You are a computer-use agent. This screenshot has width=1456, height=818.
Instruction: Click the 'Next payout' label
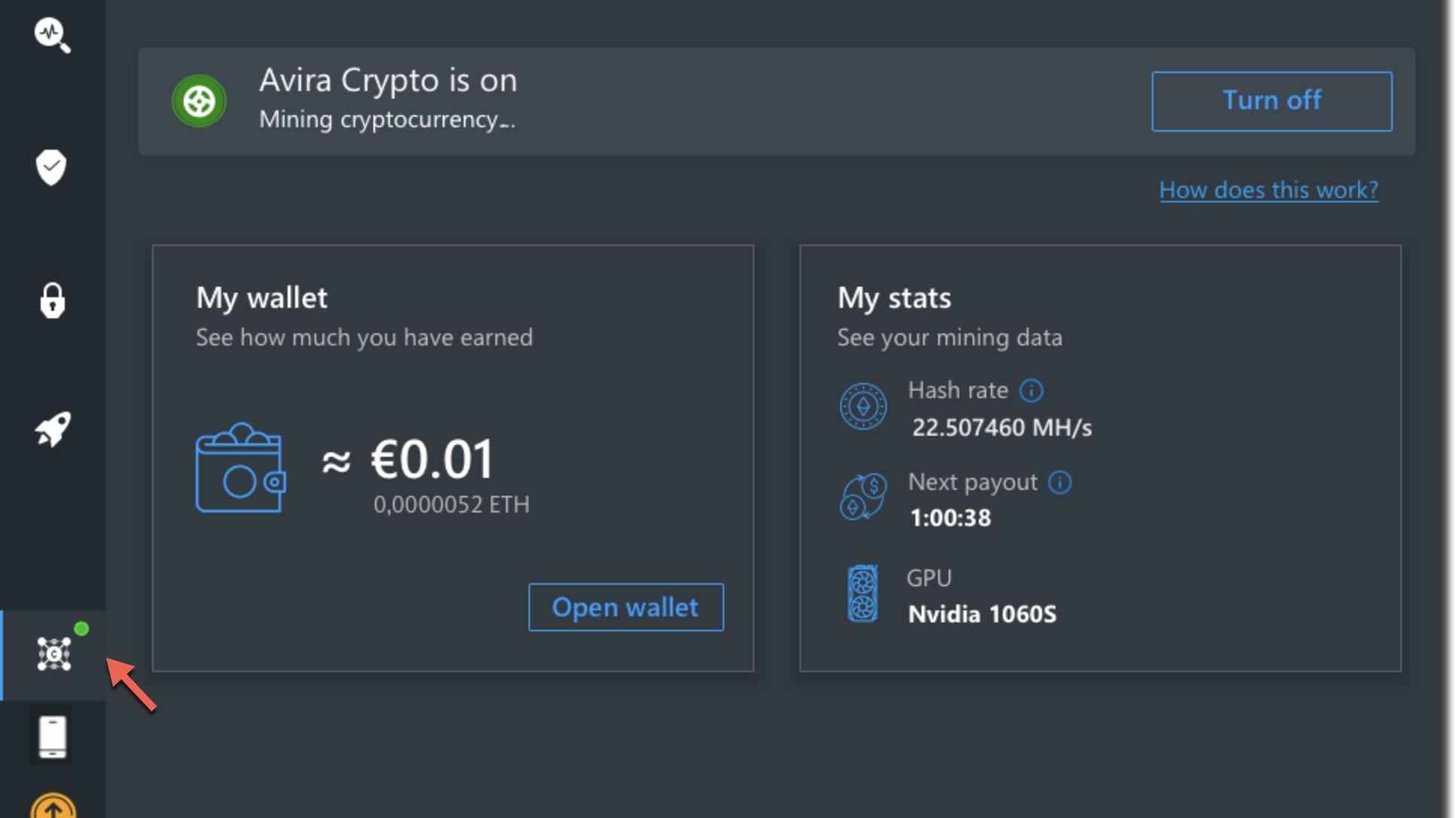[x=972, y=482]
